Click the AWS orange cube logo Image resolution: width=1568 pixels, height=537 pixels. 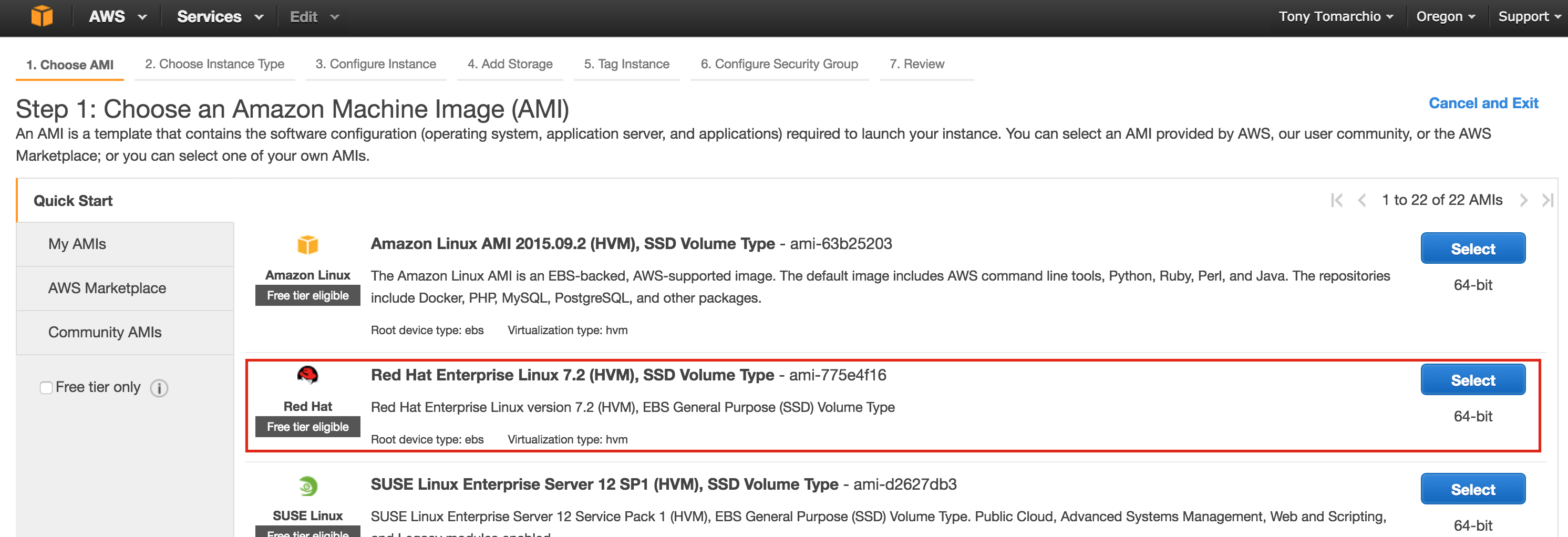coord(42,16)
